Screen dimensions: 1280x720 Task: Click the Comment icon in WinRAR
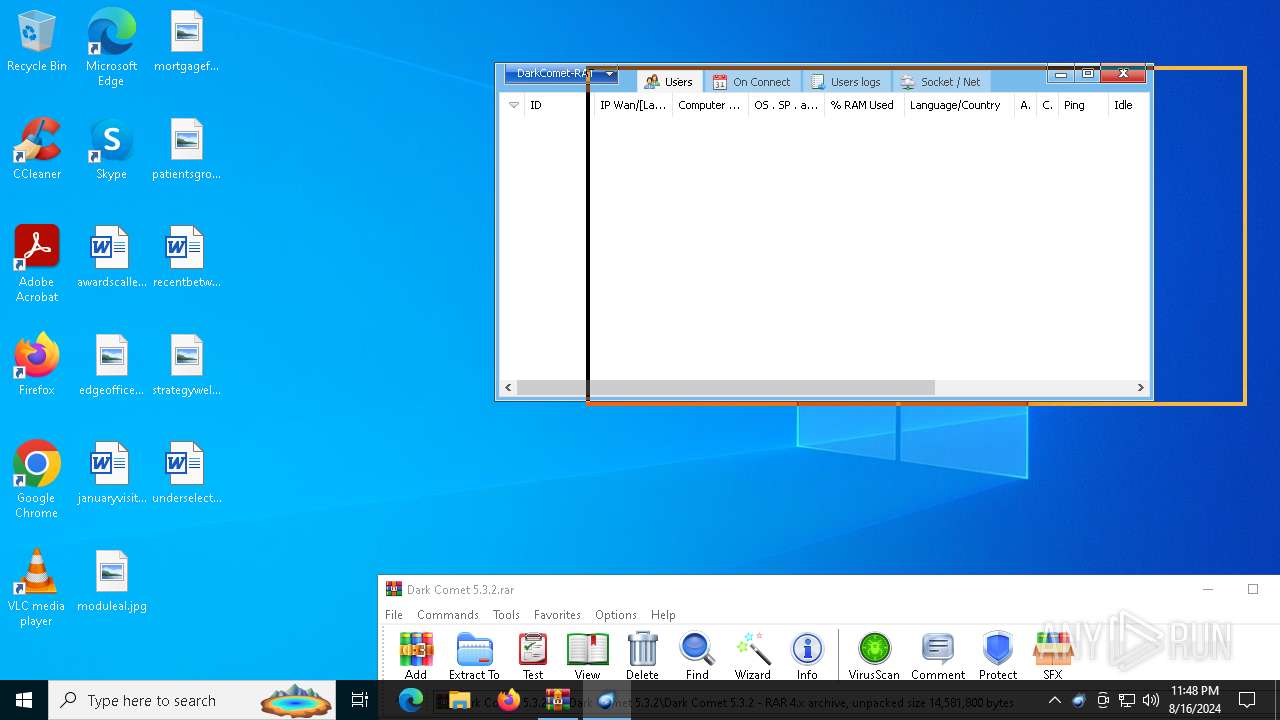(938, 656)
